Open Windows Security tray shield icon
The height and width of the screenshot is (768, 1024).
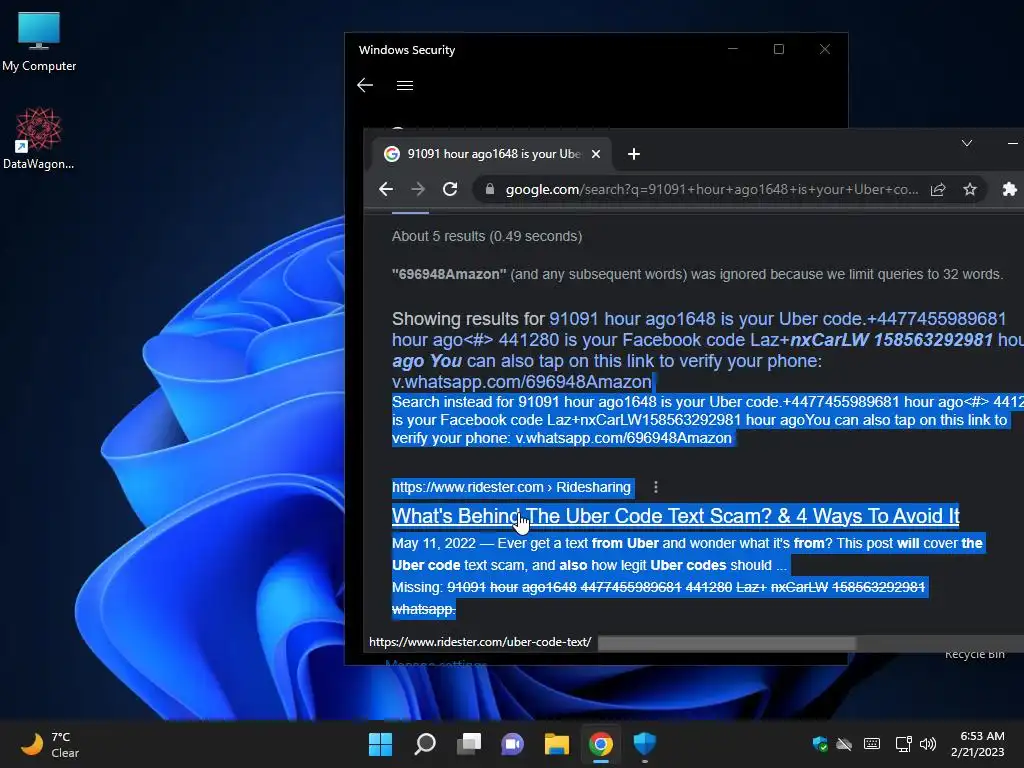coord(820,744)
